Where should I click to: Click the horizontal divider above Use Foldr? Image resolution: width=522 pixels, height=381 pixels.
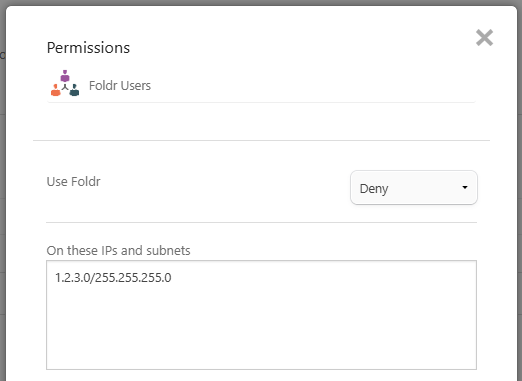point(261,140)
